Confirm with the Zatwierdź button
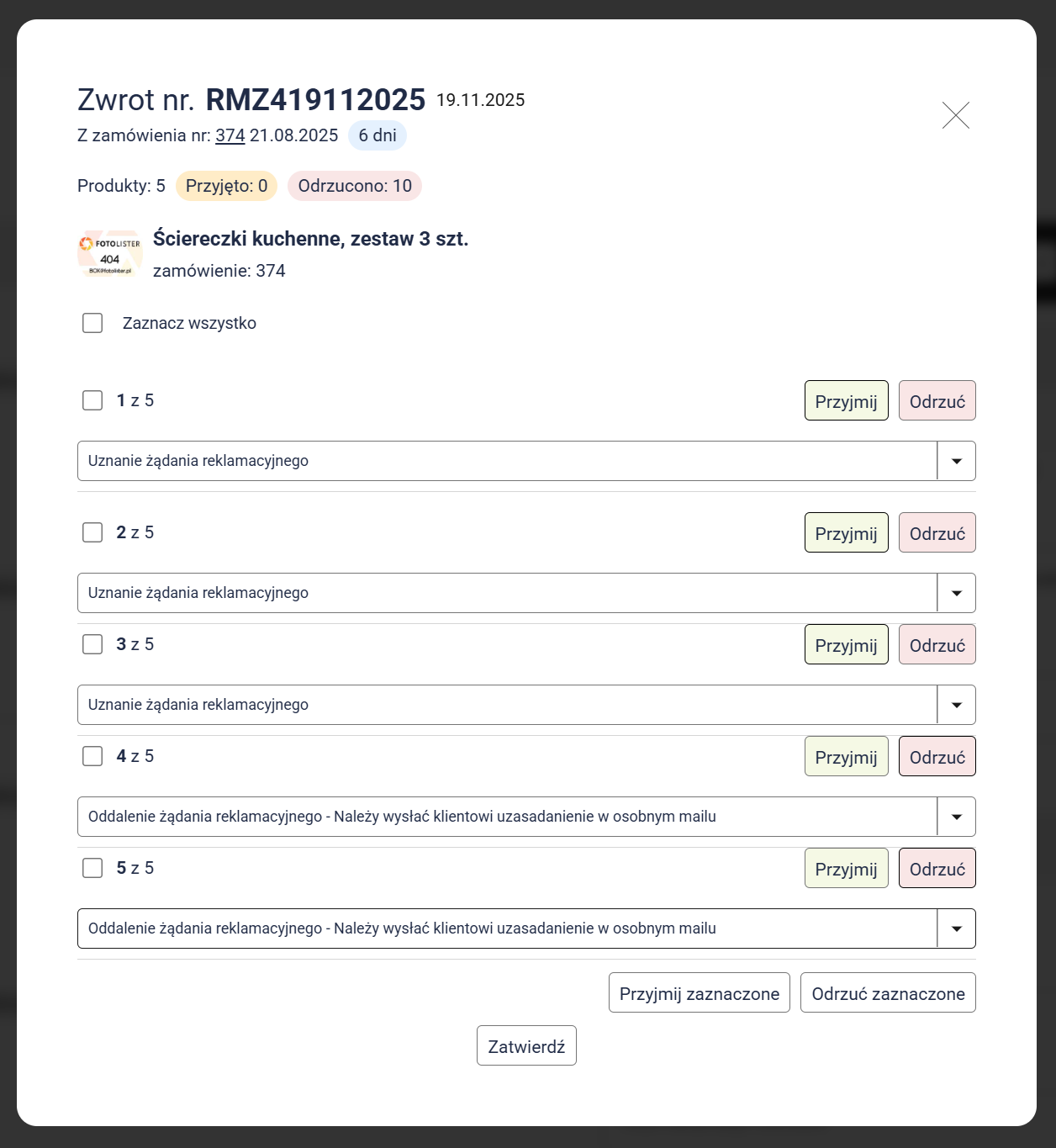The width and height of the screenshot is (1056, 1148). 526,1046
